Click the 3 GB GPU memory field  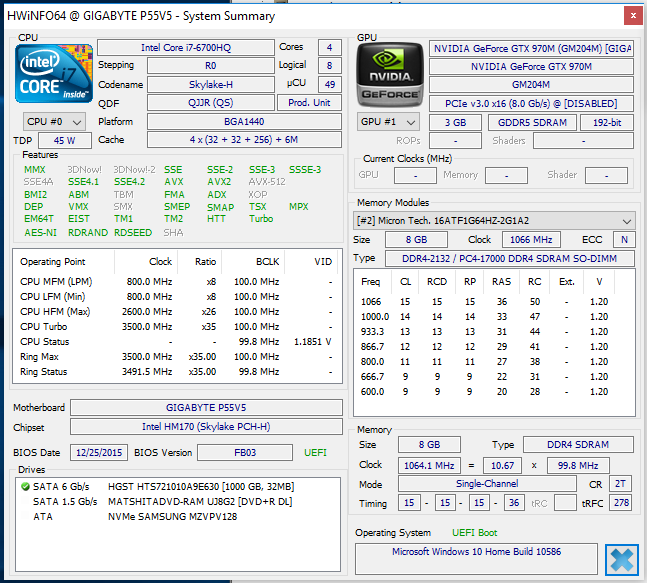point(455,123)
